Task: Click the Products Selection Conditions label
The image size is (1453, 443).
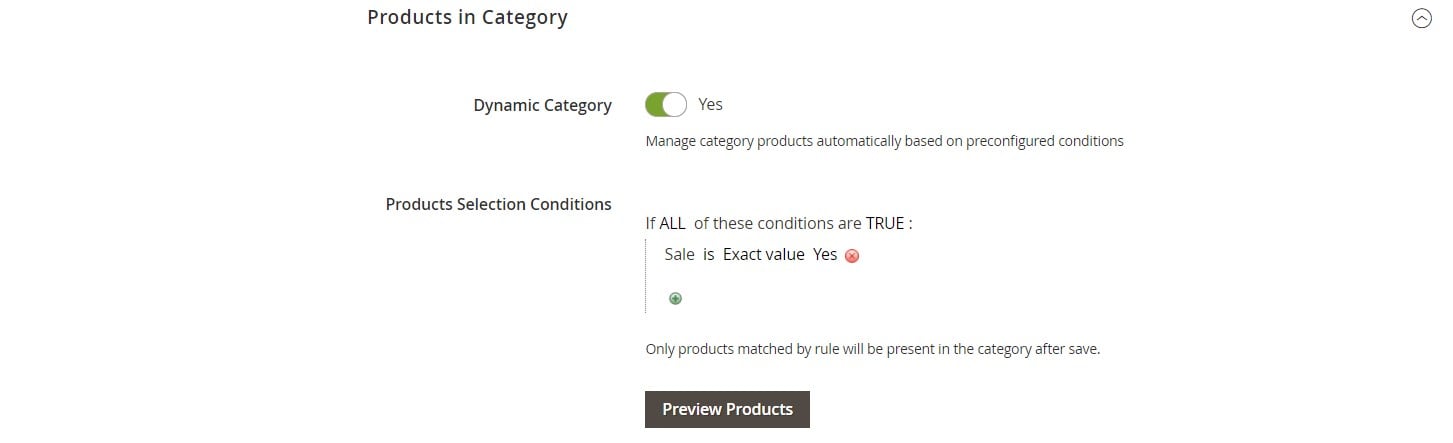Action: tap(498, 204)
